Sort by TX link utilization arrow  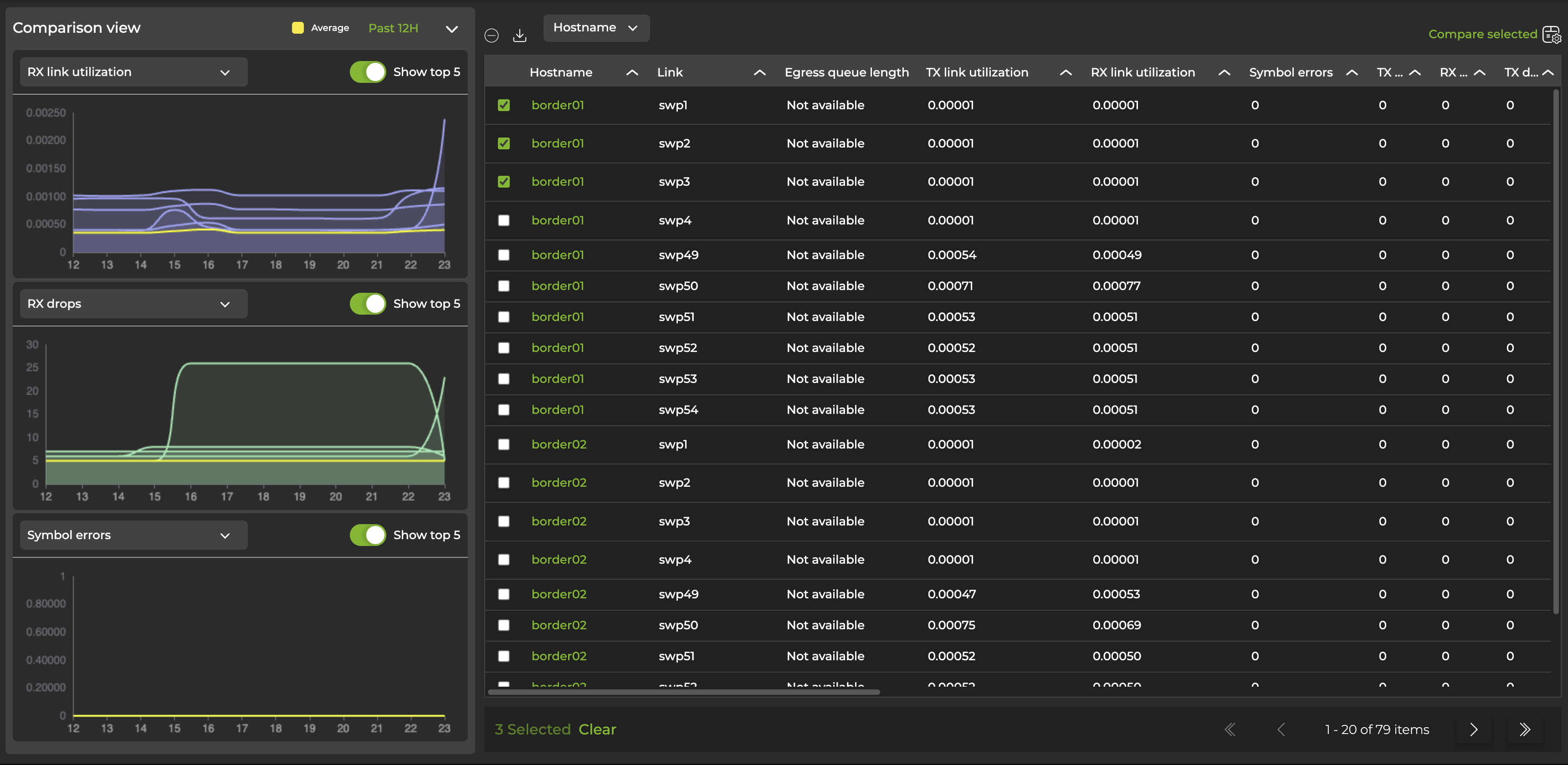(1065, 72)
